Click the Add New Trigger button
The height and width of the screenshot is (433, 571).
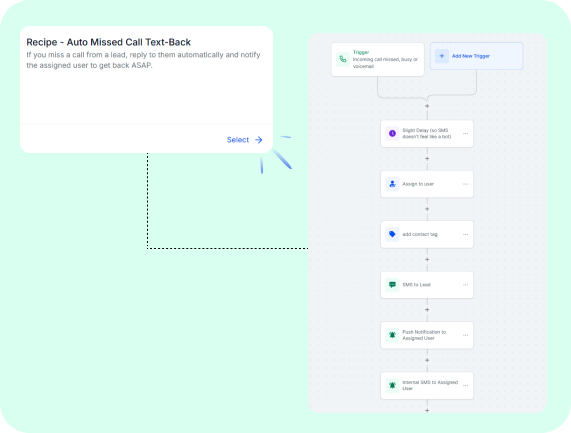pos(476,56)
